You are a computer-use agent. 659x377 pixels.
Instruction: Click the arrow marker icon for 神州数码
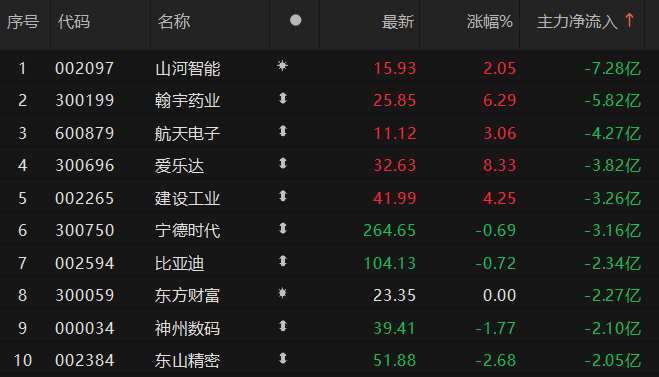(x=283, y=326)
